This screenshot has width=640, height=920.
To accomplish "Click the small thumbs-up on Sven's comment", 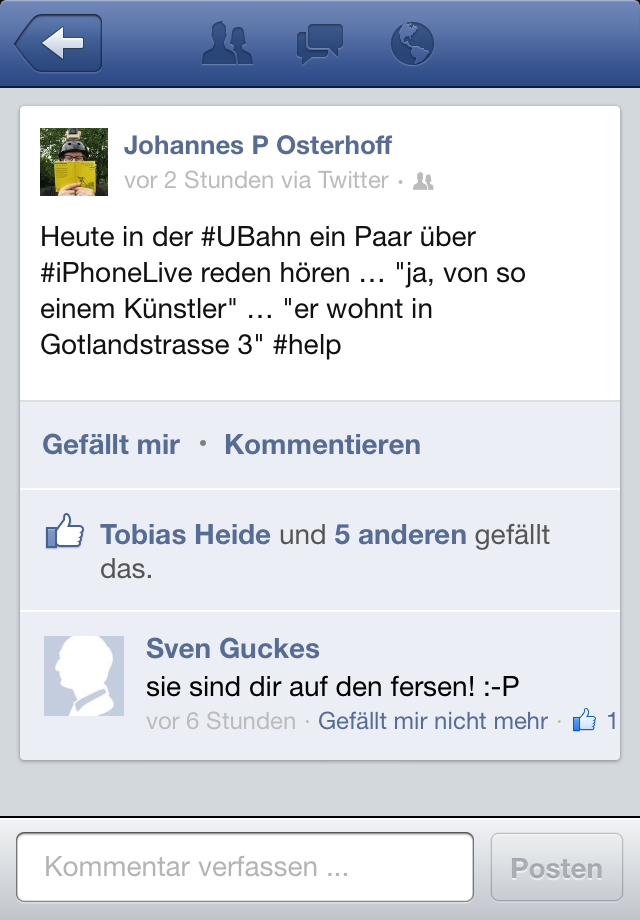I will click(x=584, y=719).
